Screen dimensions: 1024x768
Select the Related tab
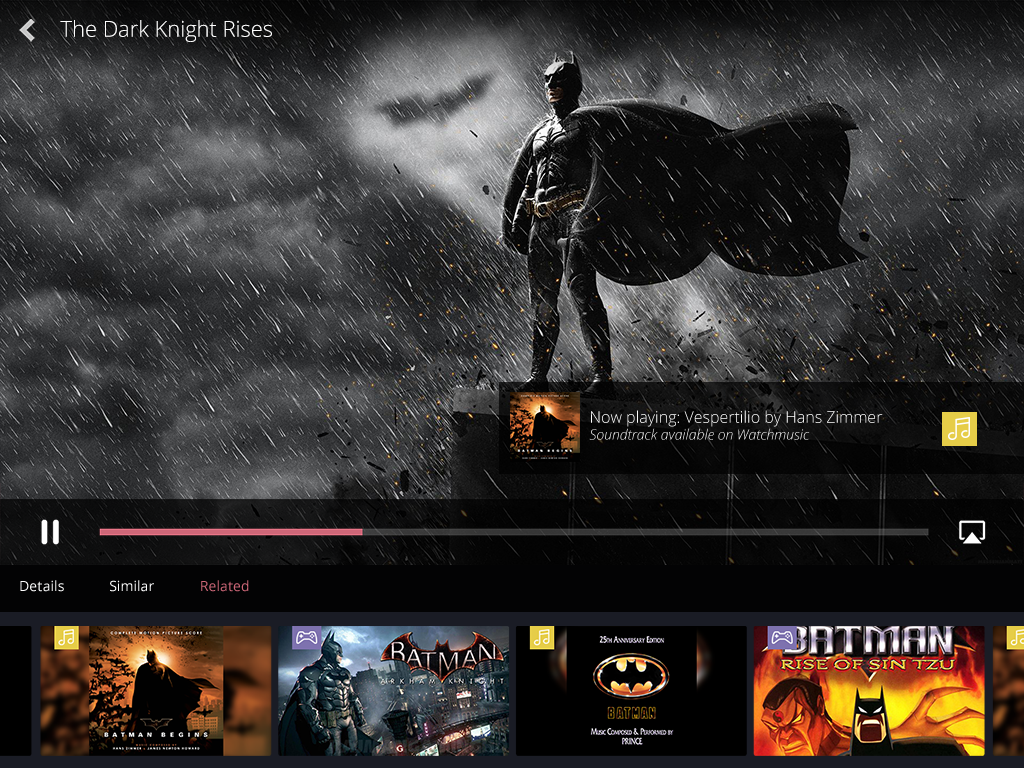[x=224, y=586]
